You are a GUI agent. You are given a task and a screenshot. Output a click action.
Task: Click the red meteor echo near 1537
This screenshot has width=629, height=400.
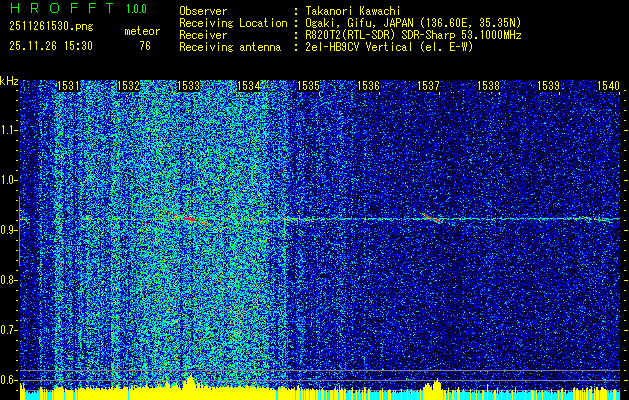tap(432, 218)
